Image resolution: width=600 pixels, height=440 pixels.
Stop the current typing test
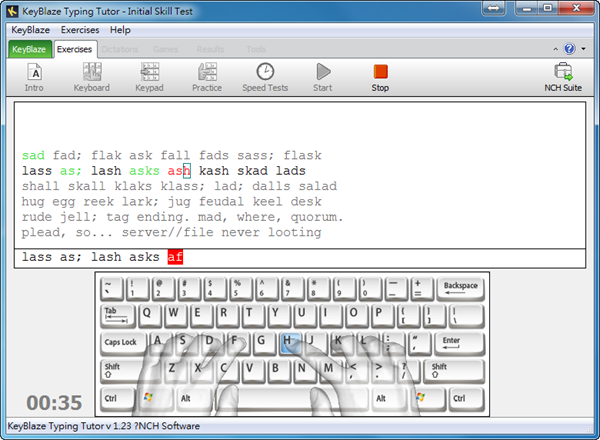click(380, 77)
